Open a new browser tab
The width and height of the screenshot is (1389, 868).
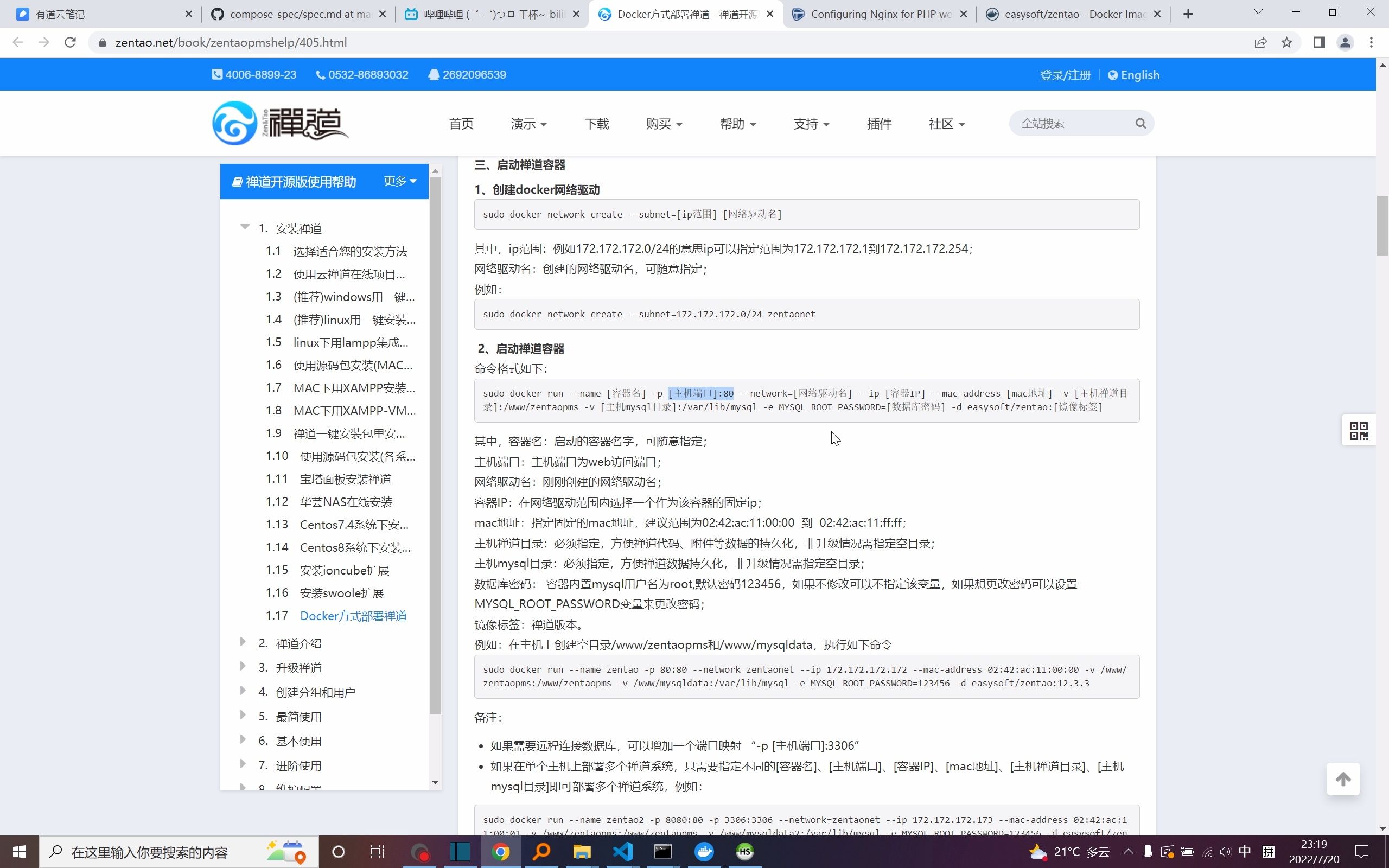tap(1188, 14)
